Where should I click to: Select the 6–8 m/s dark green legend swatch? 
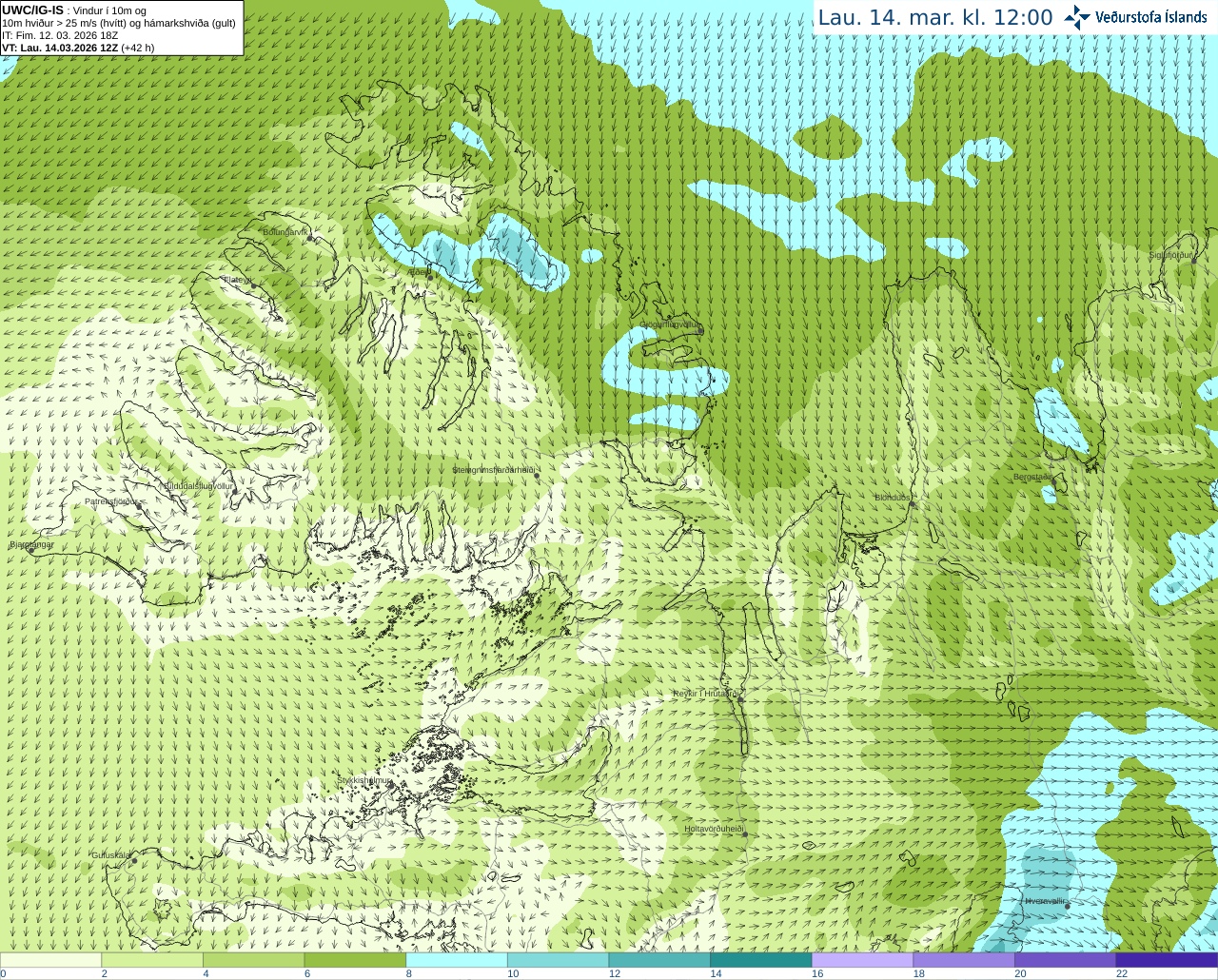(x=355, y=960)
